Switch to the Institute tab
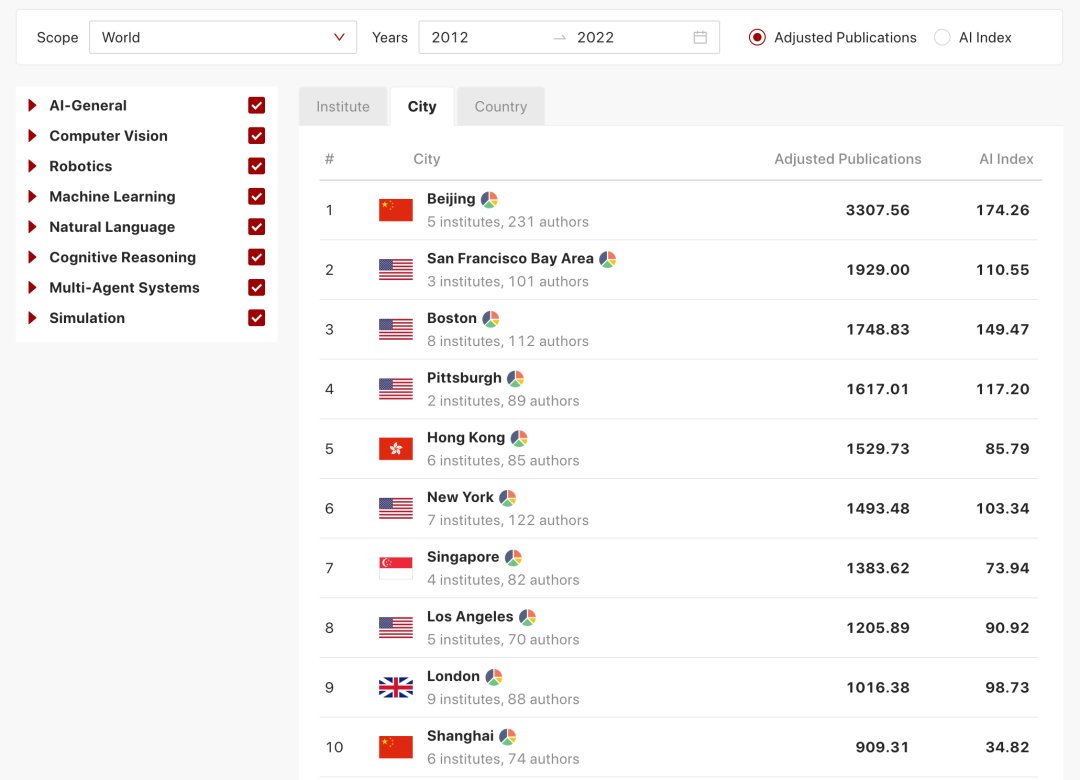Screen dimensions: 1080x780 point(343,107)
